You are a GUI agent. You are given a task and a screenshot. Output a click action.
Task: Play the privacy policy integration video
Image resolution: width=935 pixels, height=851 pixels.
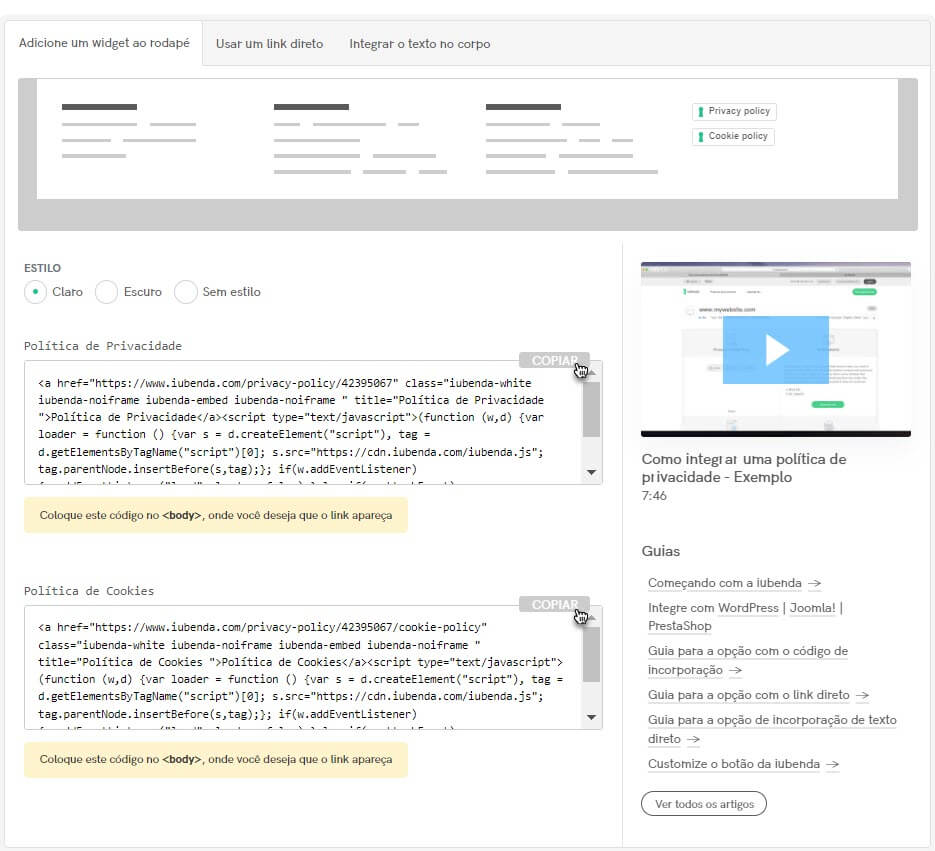775,349
